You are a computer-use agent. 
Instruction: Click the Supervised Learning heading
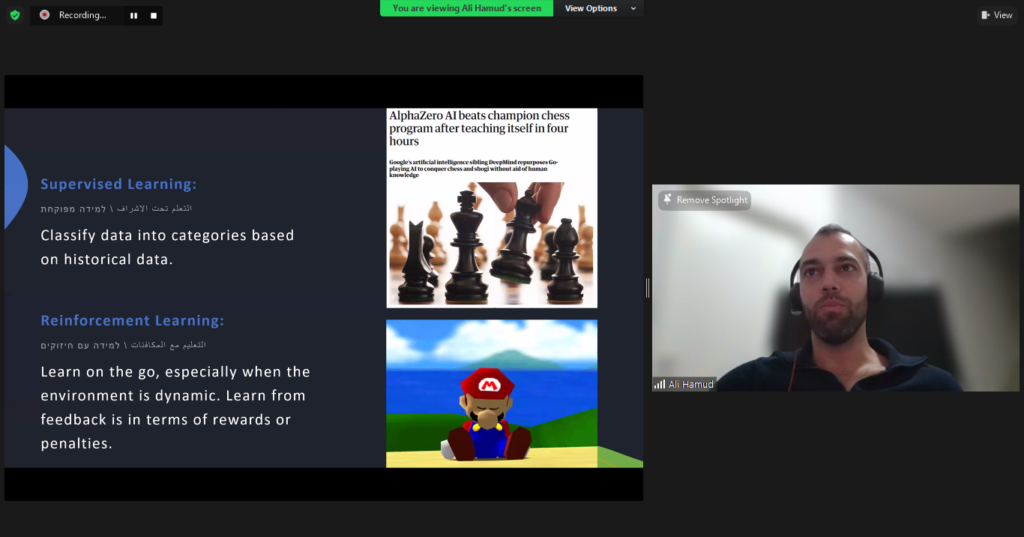(x=118, y=184)
